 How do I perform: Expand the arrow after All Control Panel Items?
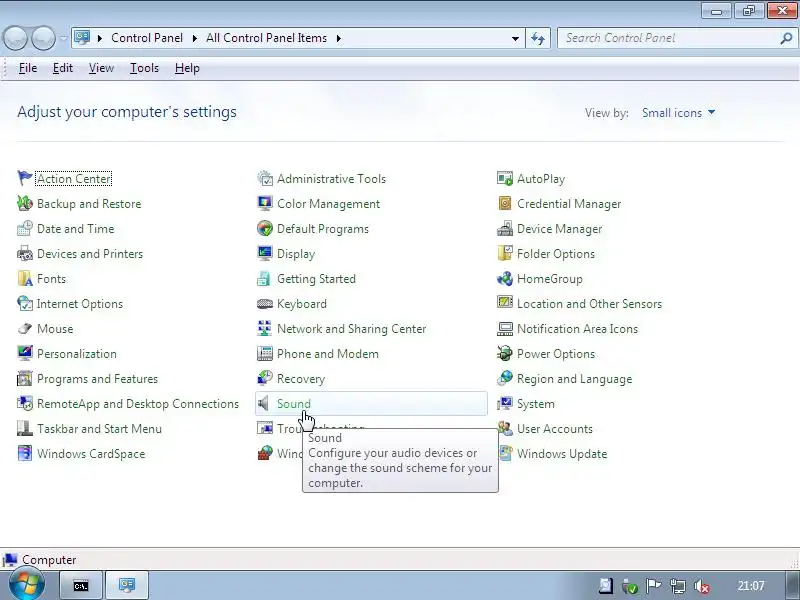click(x=338, y=38)
